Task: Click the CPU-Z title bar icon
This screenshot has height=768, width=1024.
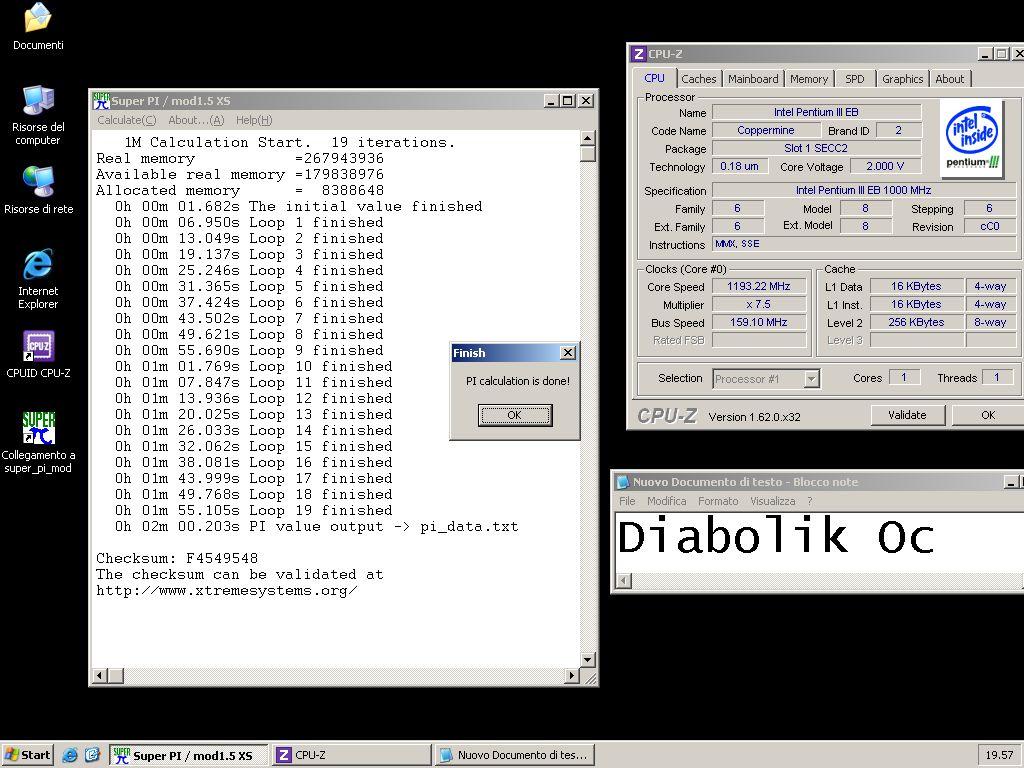Action: pos(639,54)
